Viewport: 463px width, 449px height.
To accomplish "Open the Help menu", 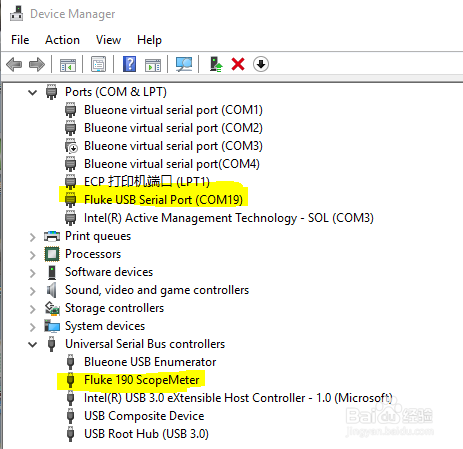I will pos(149,40).
